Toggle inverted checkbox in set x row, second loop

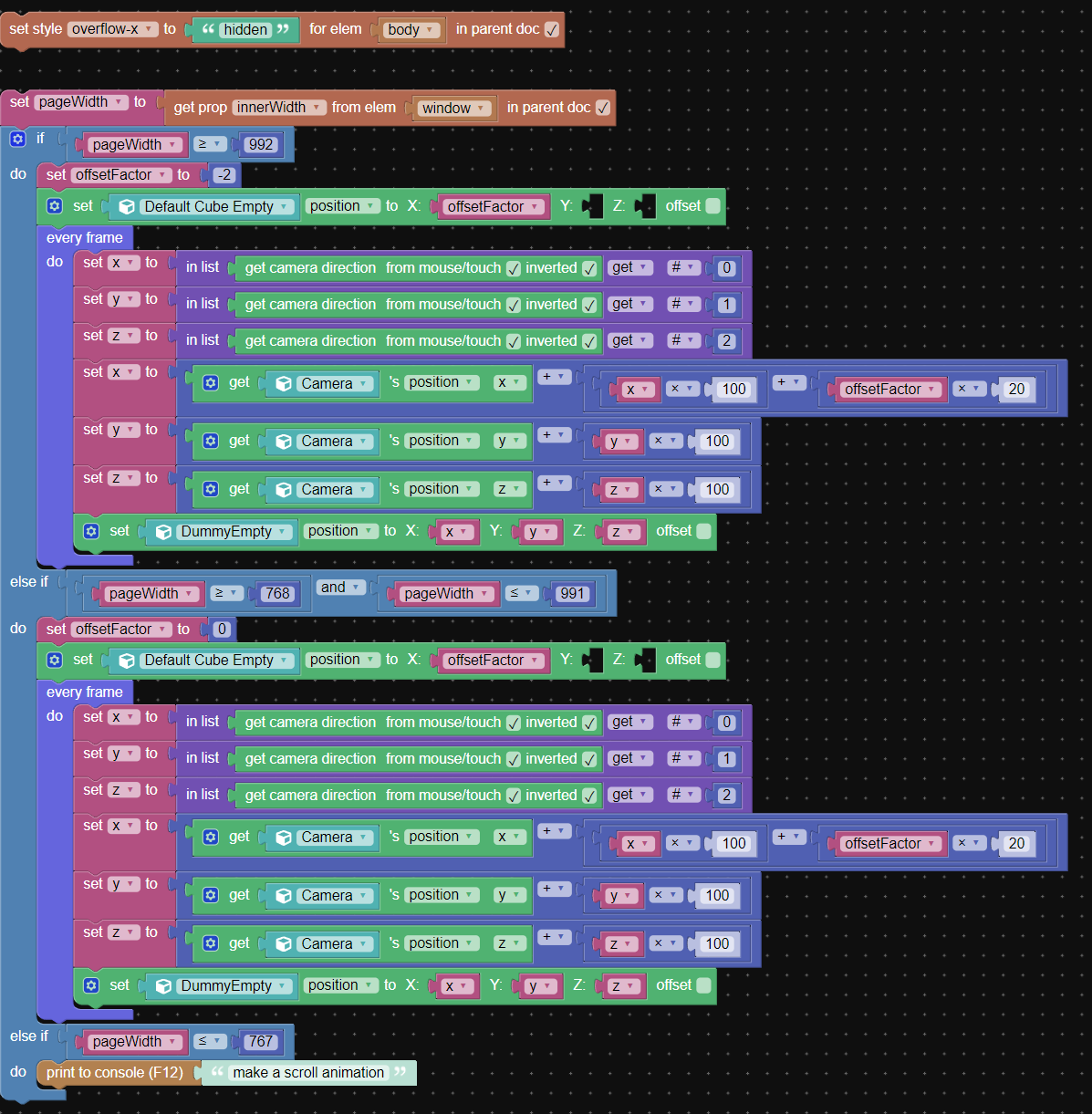point(589,723)
